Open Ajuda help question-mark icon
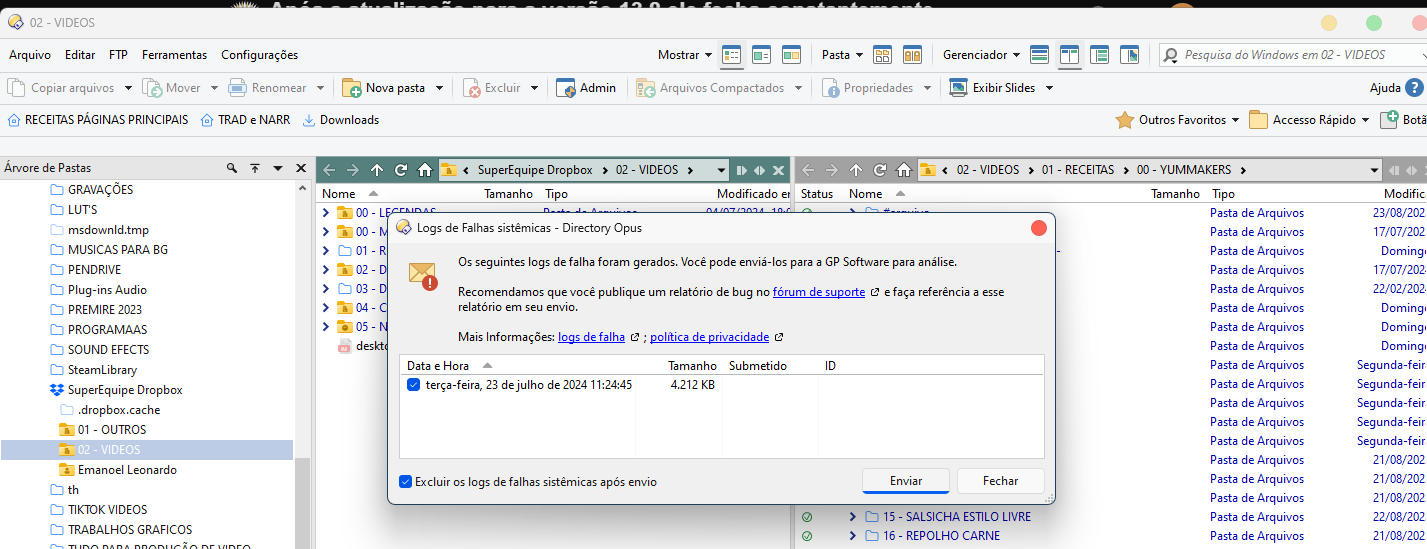The image size is (1427, 549). point(1415,88)
